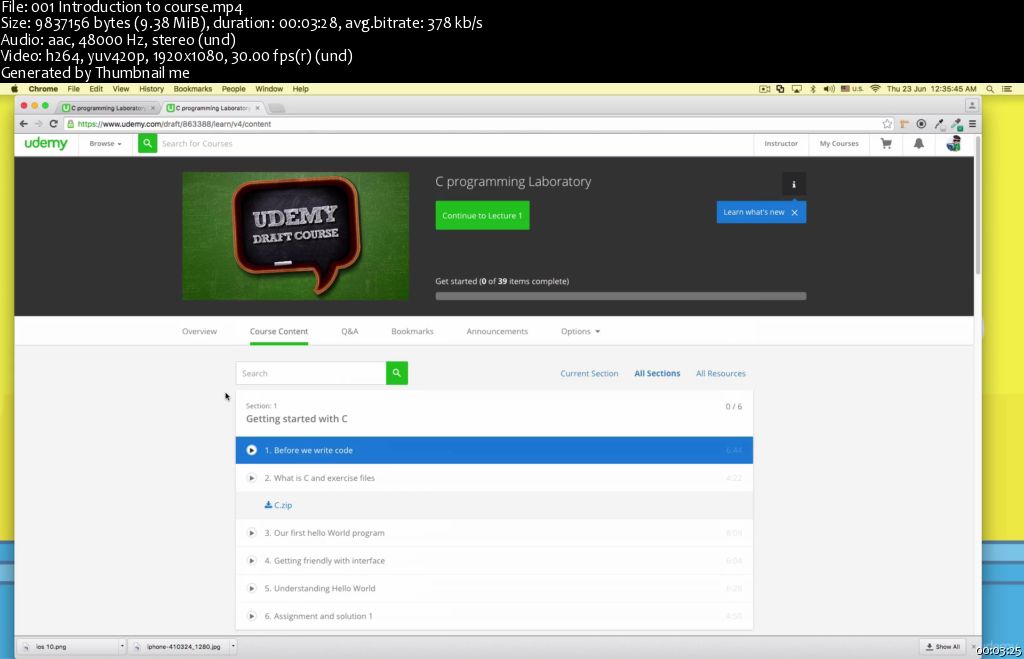Image resolution: width=1024 pixels, height=659 pixels.
Task: Filter by Current Section
Action: coord(589,374)
